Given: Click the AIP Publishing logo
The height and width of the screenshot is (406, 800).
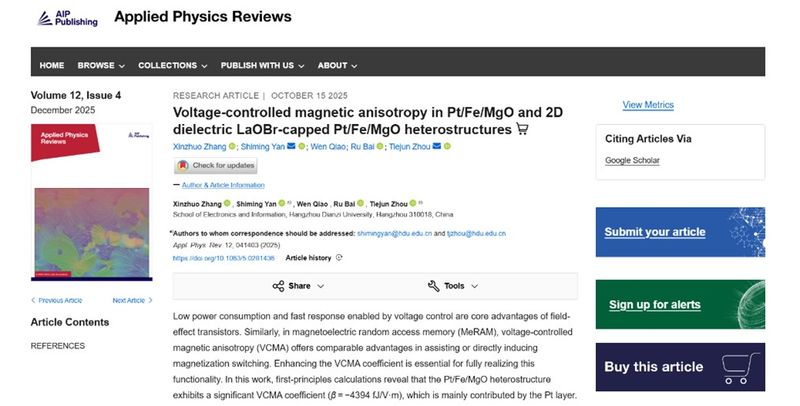Looking at the screenshot, I should click(x=66, y=18).
